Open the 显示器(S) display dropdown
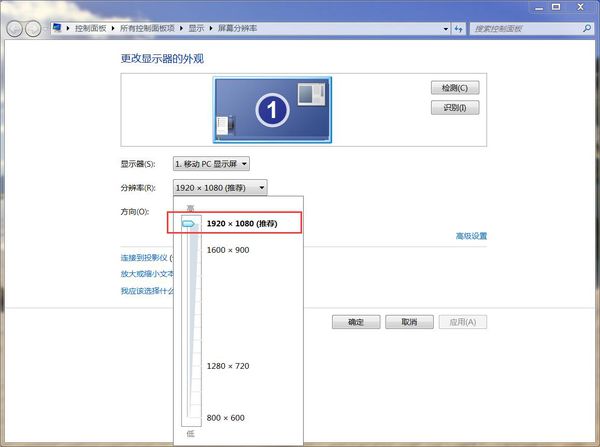 pyautogui.click(x=211, y=164)
